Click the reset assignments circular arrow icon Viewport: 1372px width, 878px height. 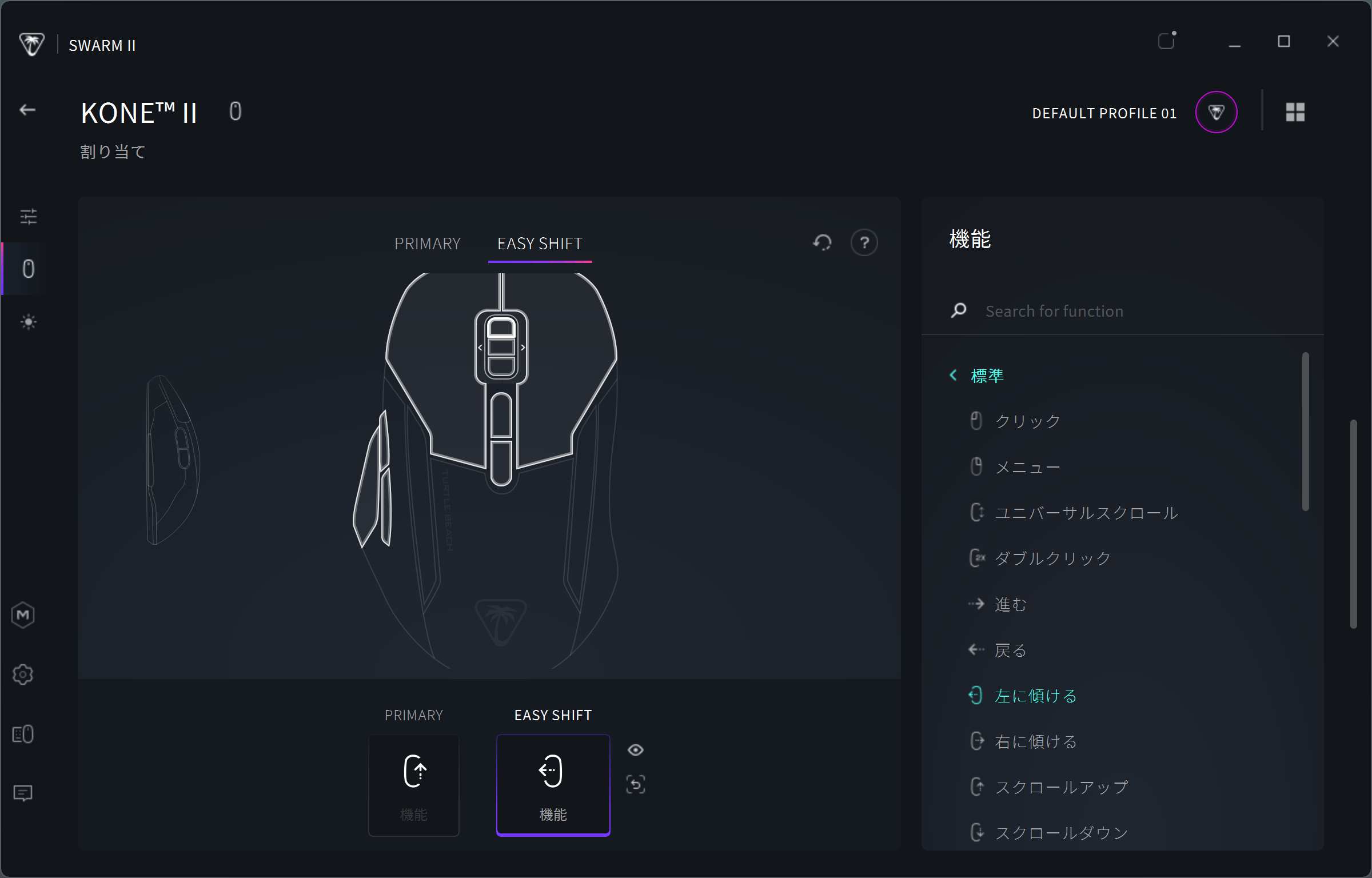(823, 243)
